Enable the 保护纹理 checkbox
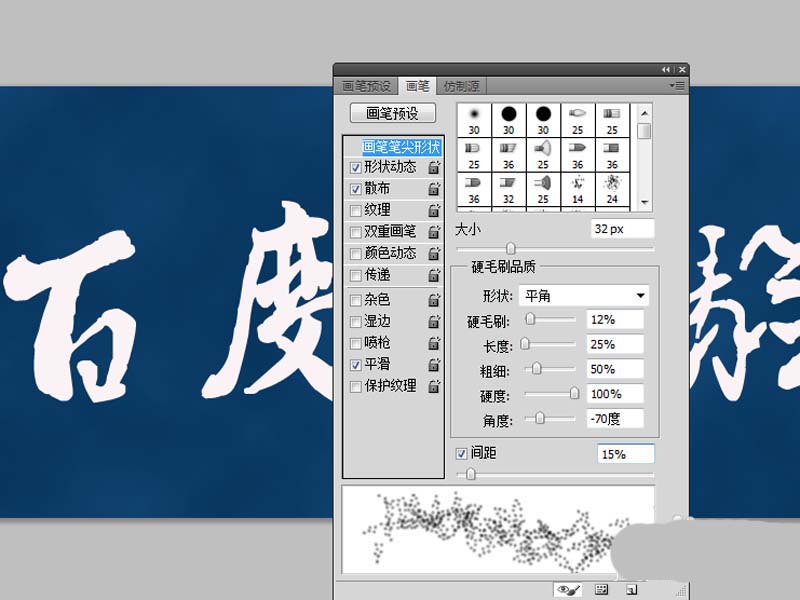The width and height of the screenshot is (800, 600). tap(356, 387)
